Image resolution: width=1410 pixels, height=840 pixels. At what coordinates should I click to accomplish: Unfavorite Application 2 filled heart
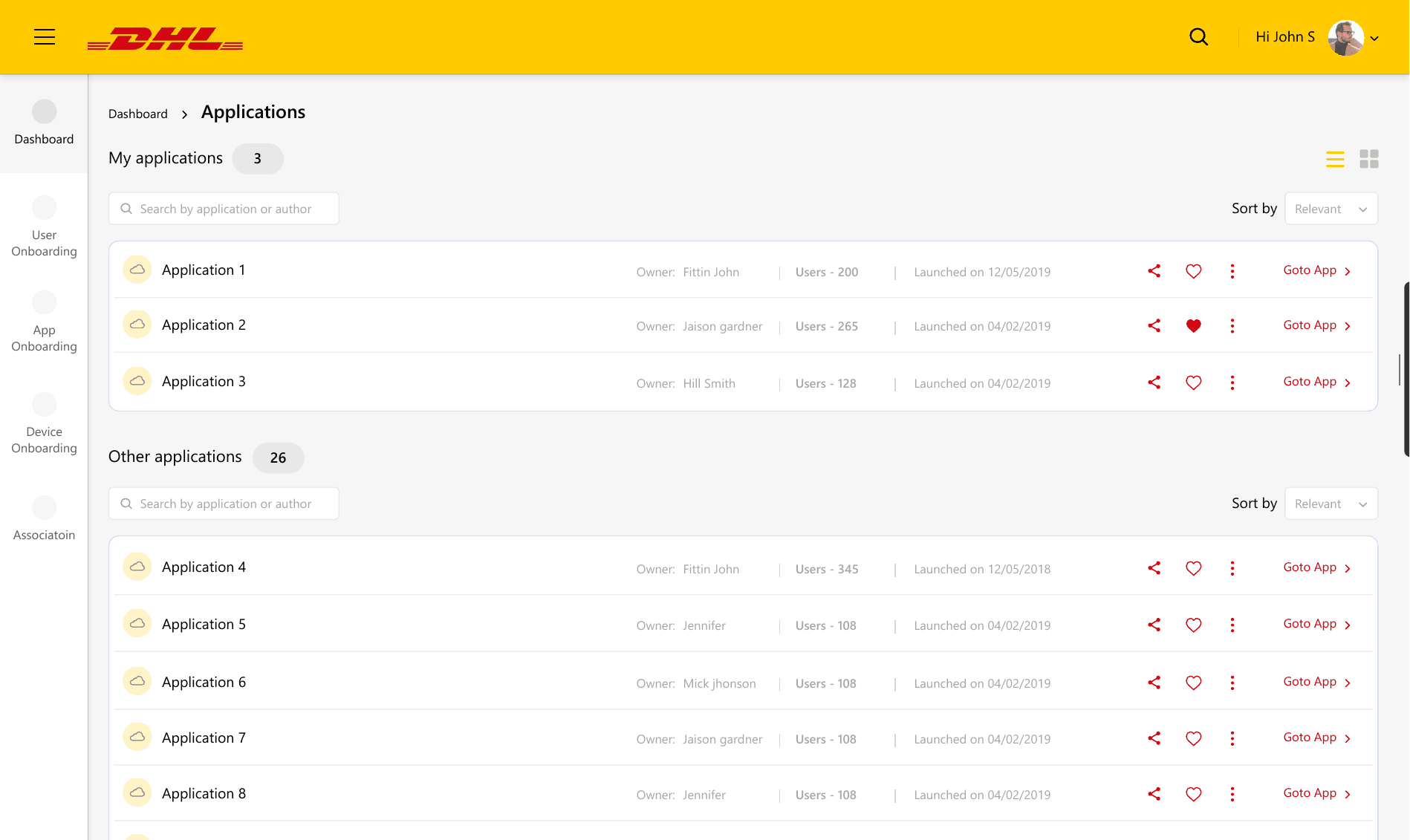pos(1193,325)
